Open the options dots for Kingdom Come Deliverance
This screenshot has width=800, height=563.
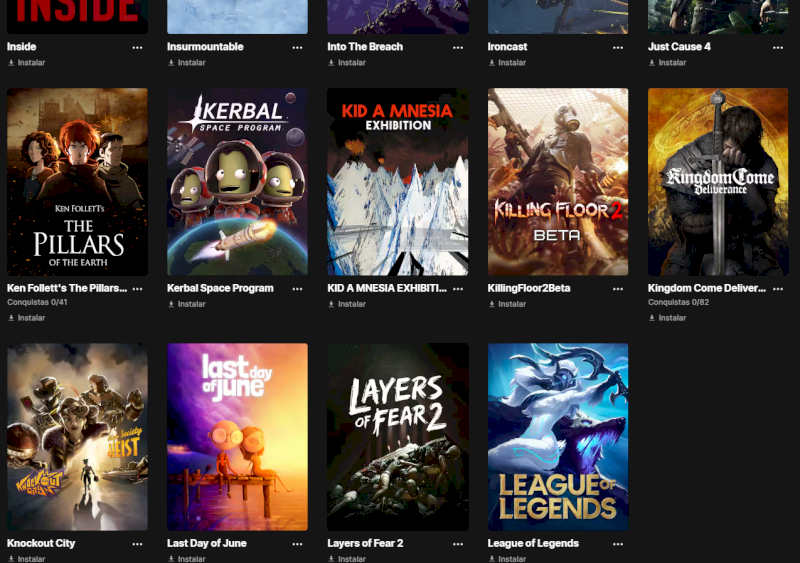tap(778, 288)
